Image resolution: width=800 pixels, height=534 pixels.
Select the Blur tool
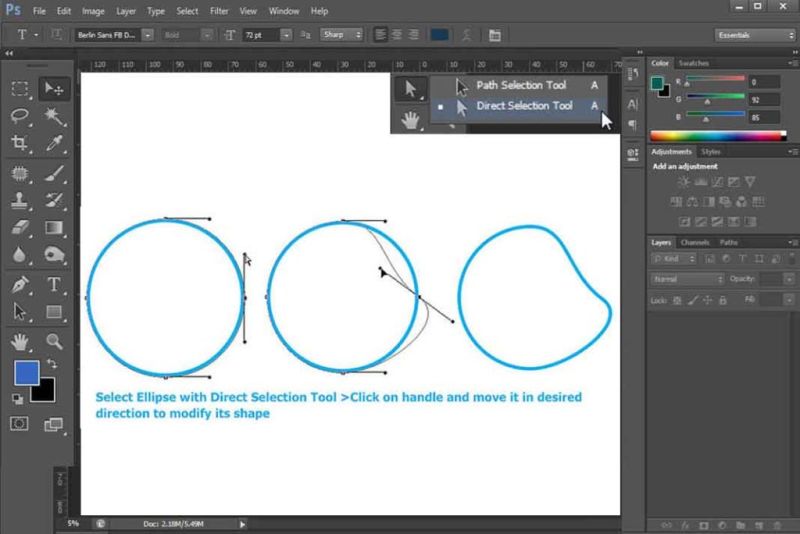(x=20, y=254)
